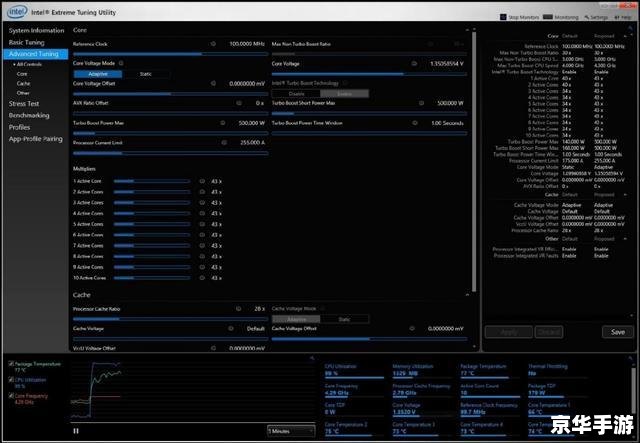This screenshot has width=640, height=443.
Task: Click the info icon beside Cache Voltage Offset
Action: [x=412, y=328]
